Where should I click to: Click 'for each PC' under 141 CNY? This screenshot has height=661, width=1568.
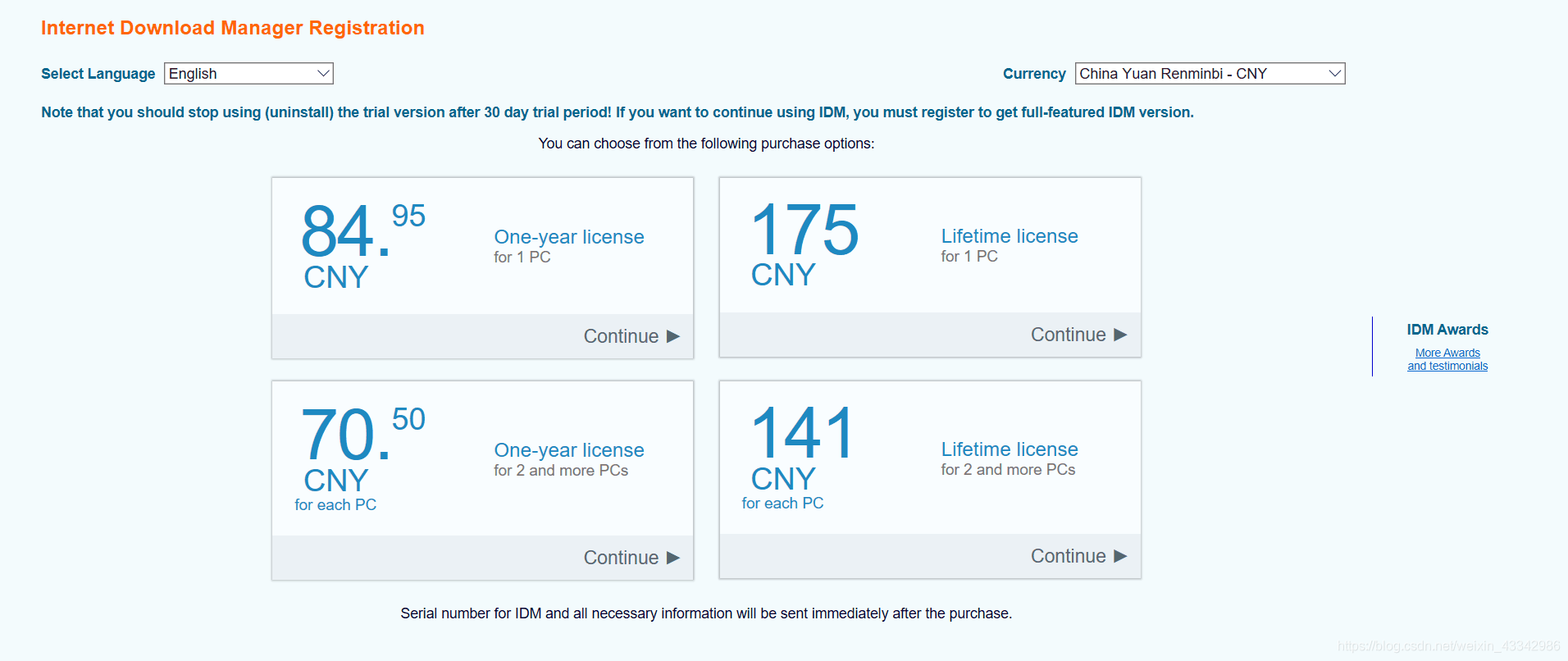[782, 504]
